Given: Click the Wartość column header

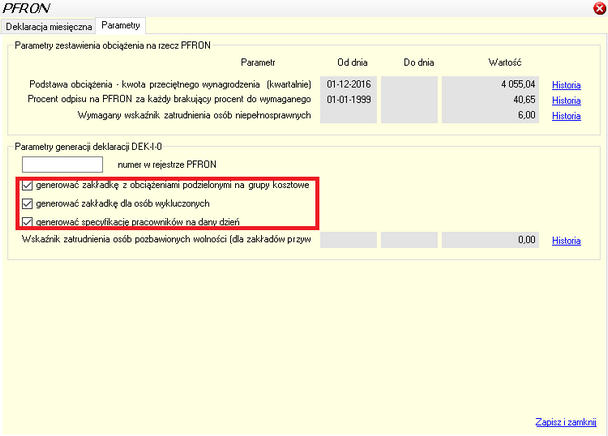Looking at the screenshot, I should 504,62.
